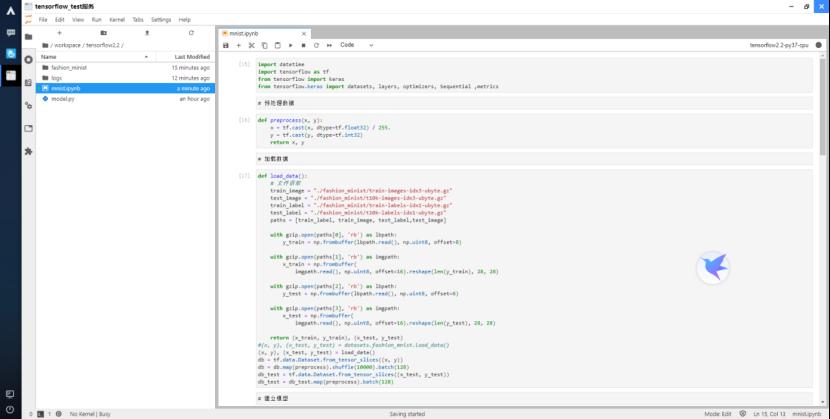Image resolution: width=830 pixels, height=419 pixels.
Task: Click the def load_data code cell
Action: (534, 278)
